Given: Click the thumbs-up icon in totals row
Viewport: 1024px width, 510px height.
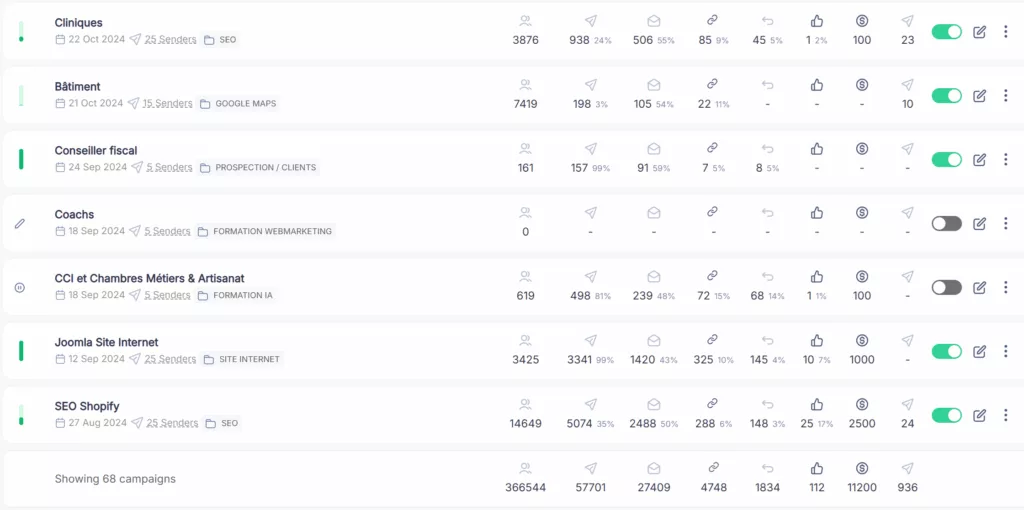Looking at the screenshot, I should pos(816,468).
